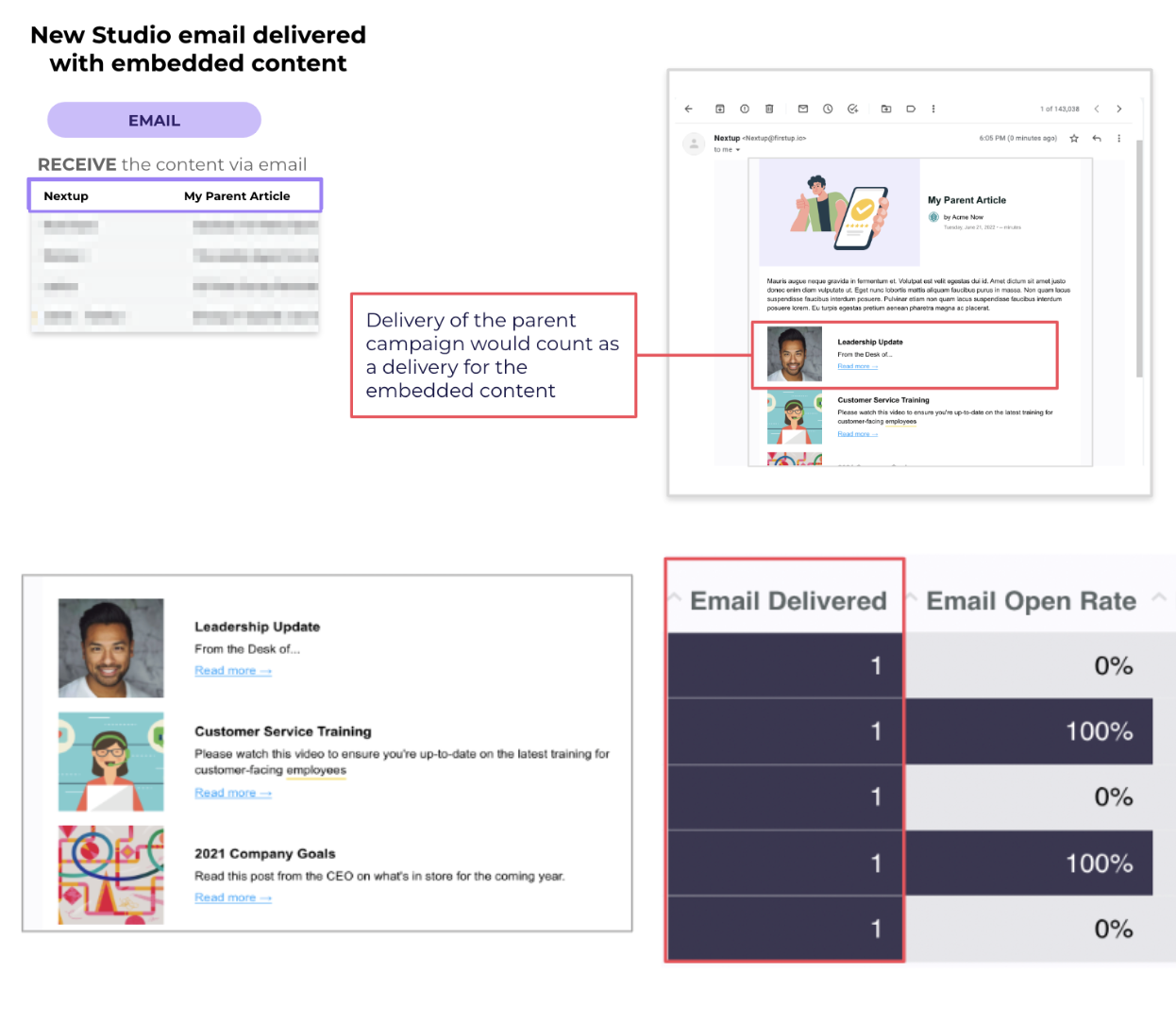Viewport: 1176px width, 1023px height.
Task: Open the My Parent Article header
Action: [x=966, y=200]
